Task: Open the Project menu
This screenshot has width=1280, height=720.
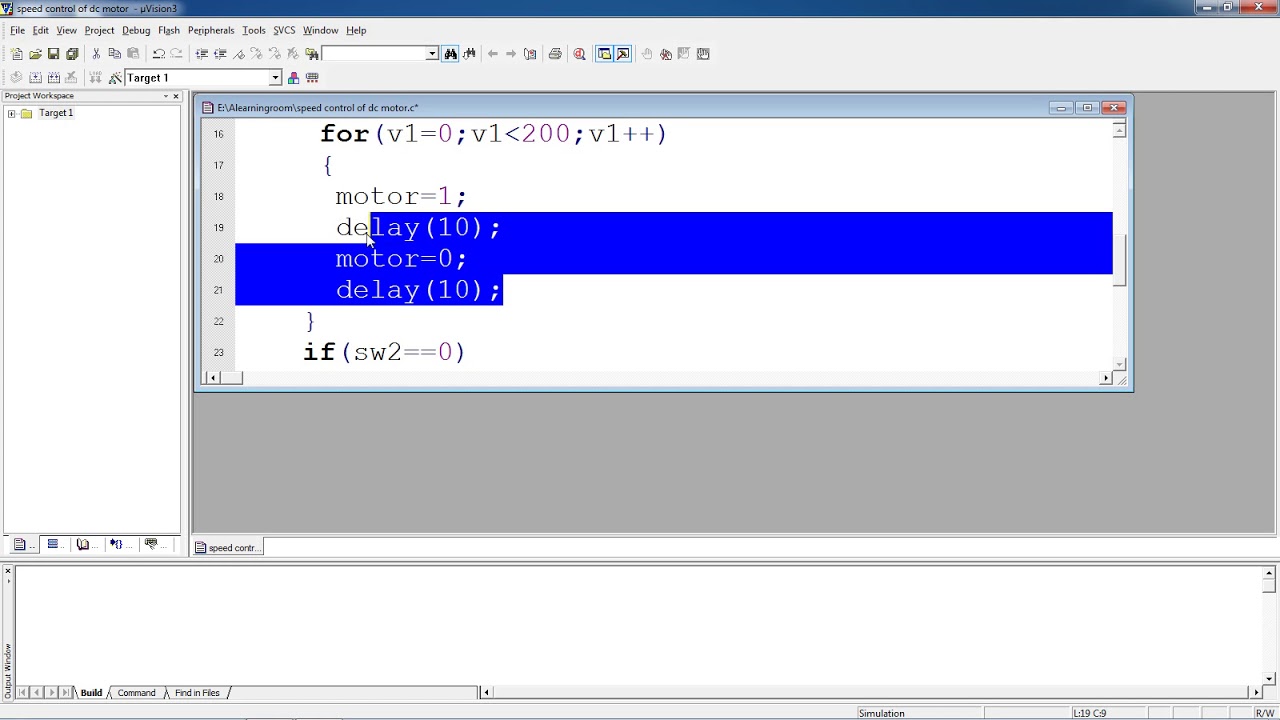Action: point(99,30)
